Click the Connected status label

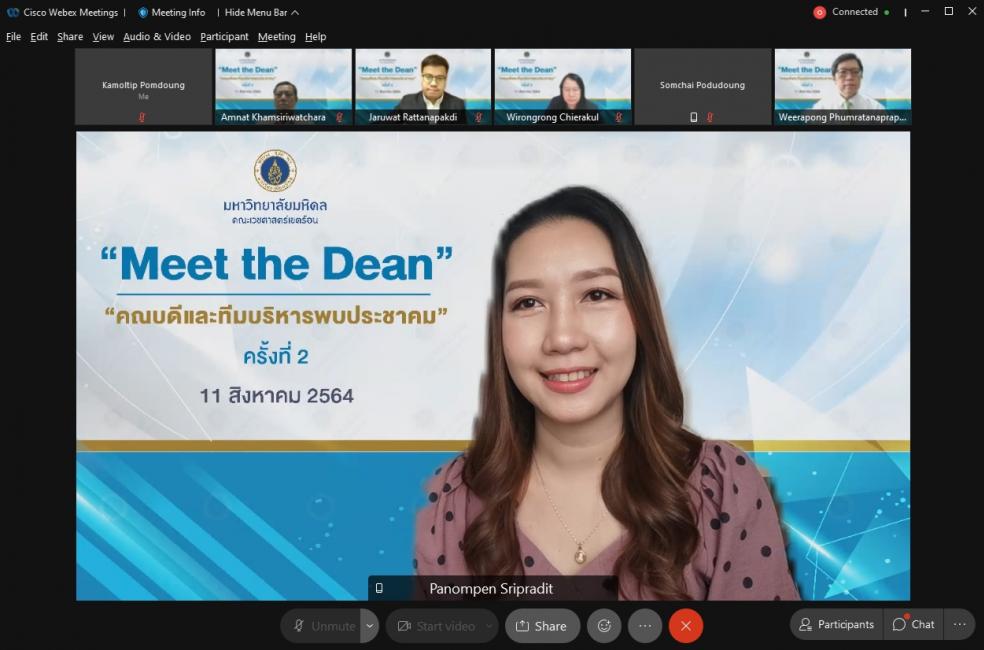point(855,12)
